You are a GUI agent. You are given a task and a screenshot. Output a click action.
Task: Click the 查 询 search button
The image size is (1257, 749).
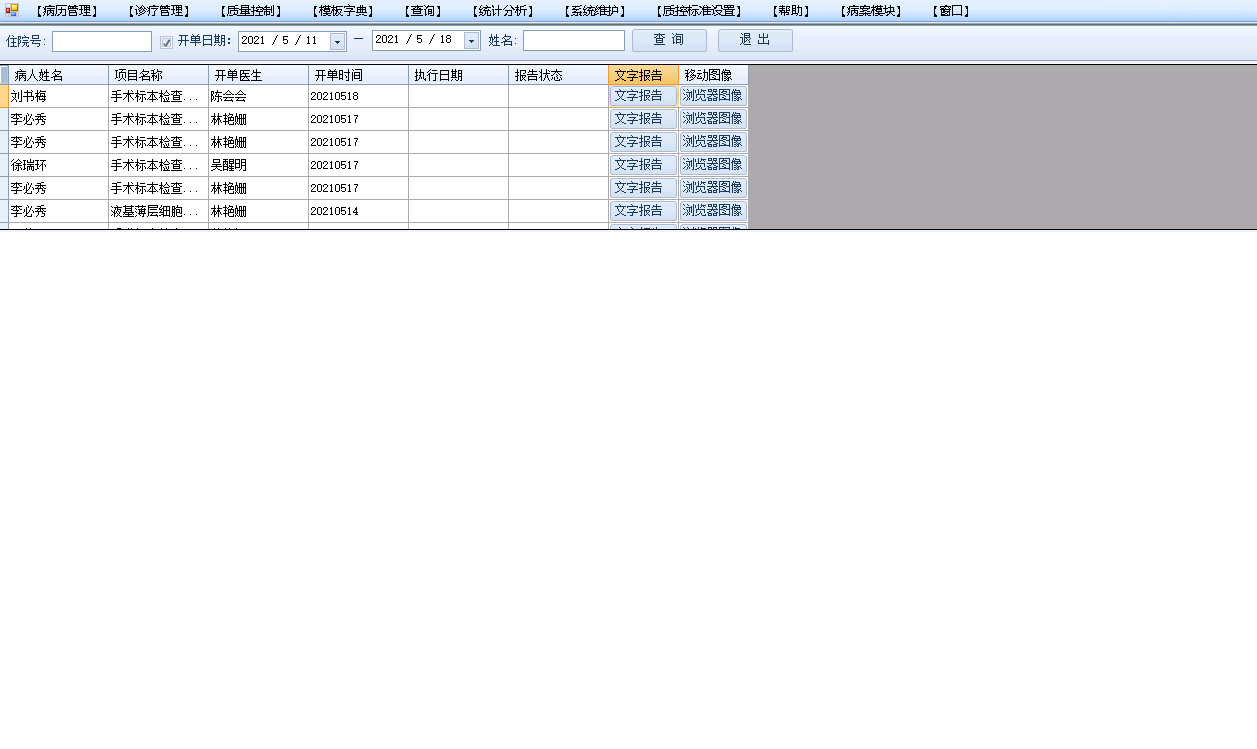(669, 40)
